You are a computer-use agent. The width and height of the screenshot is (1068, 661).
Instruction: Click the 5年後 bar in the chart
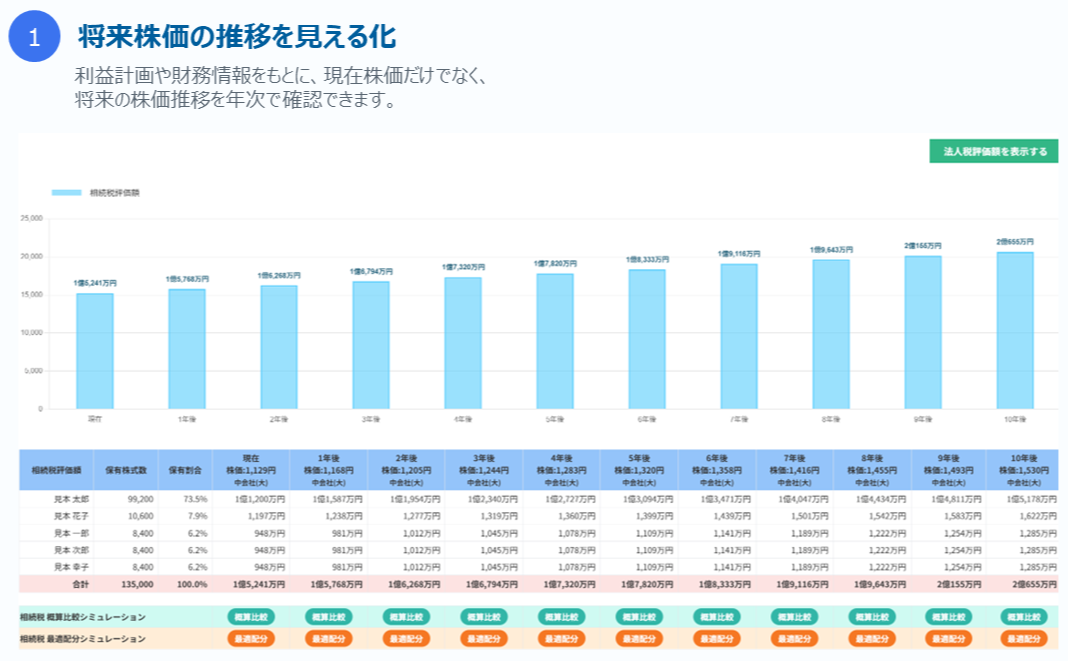[555, 341]
